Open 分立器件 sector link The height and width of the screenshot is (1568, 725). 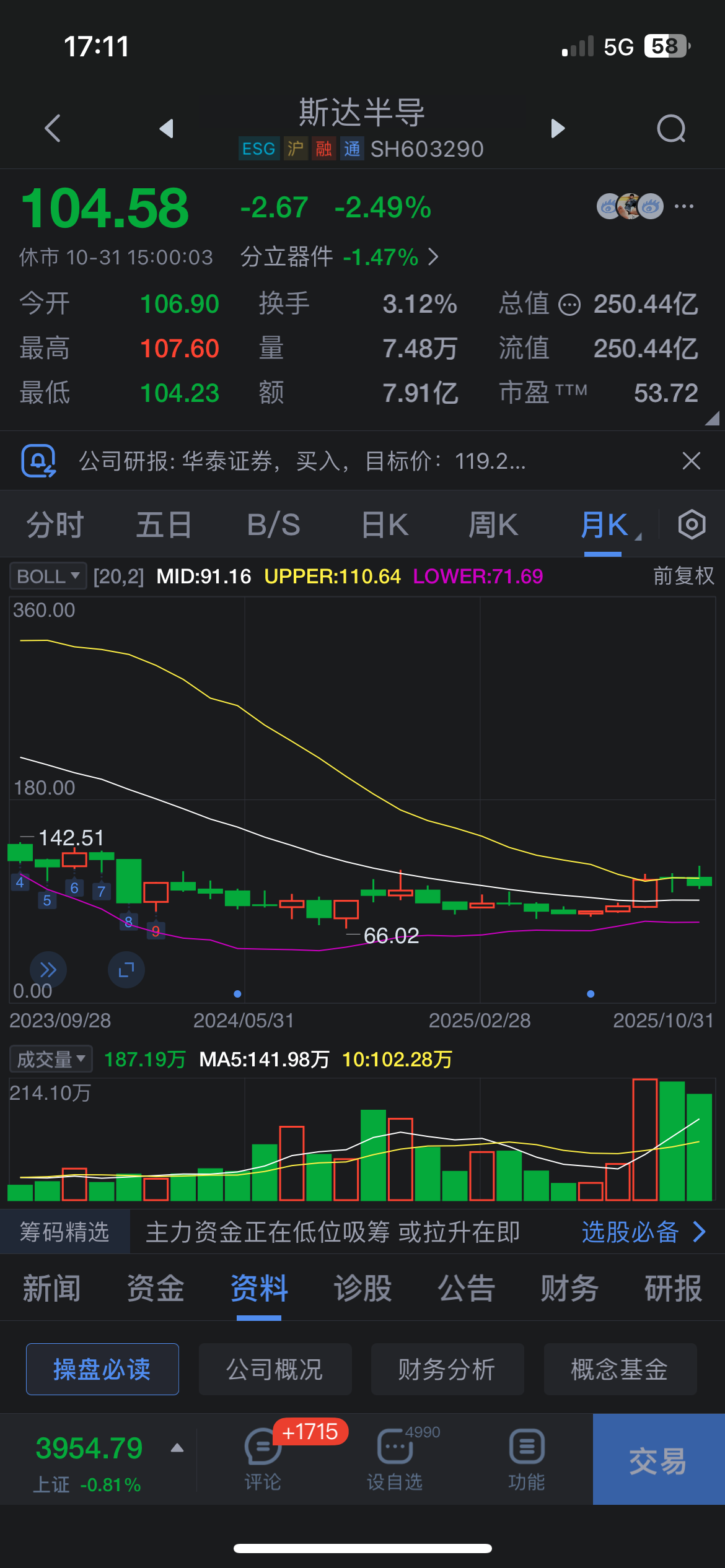340,256
